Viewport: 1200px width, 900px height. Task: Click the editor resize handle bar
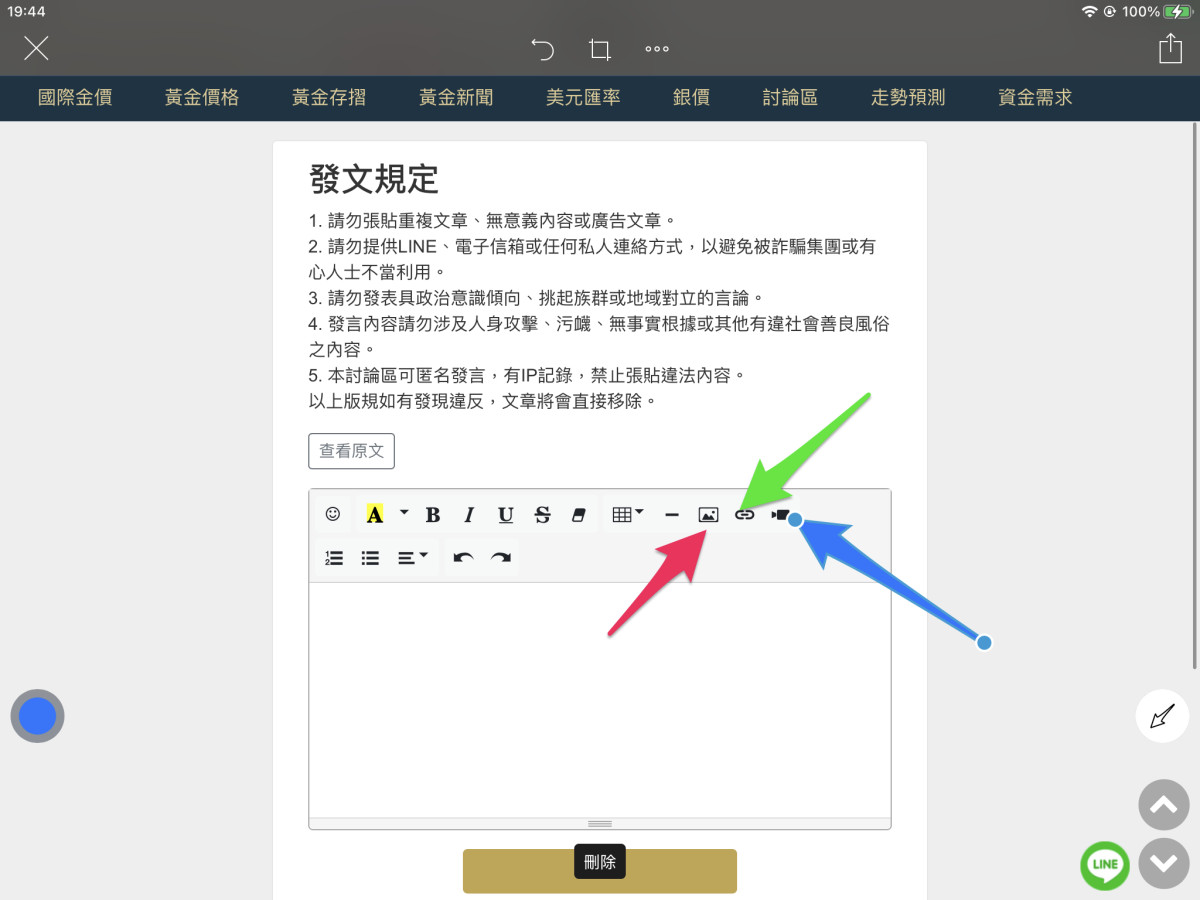[x=600, y=823]
